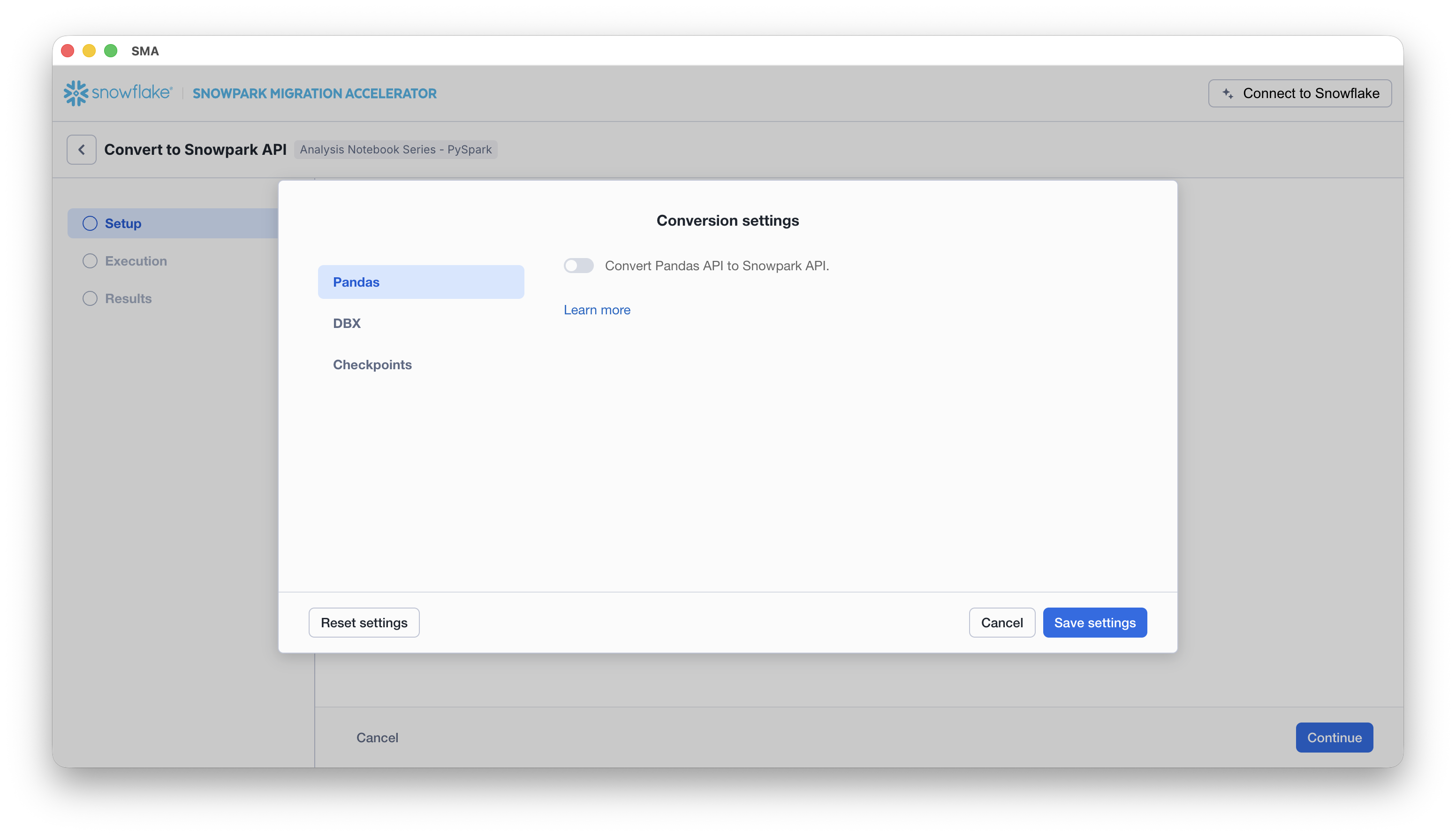The image size is (1456, 837).
Task: Click the yellow macOS minimize button
Action: pos(89,51)
